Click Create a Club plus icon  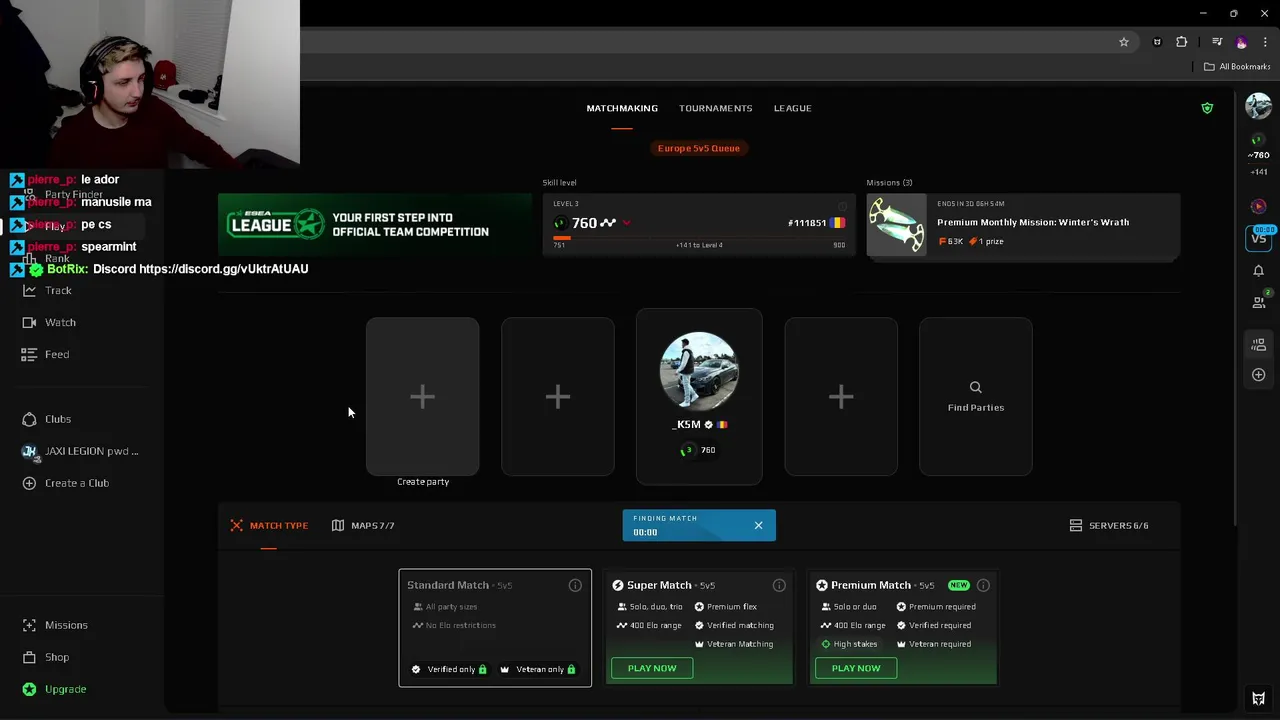pyautogui.click(x=29, y=483)
